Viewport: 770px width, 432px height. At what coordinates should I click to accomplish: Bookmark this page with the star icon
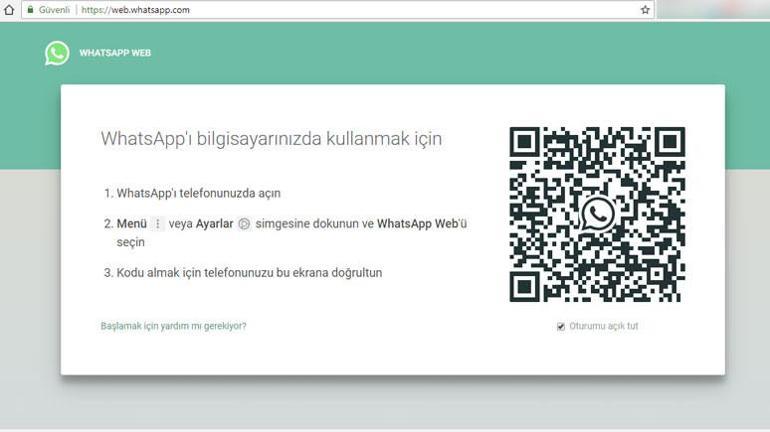click(645, 10)
